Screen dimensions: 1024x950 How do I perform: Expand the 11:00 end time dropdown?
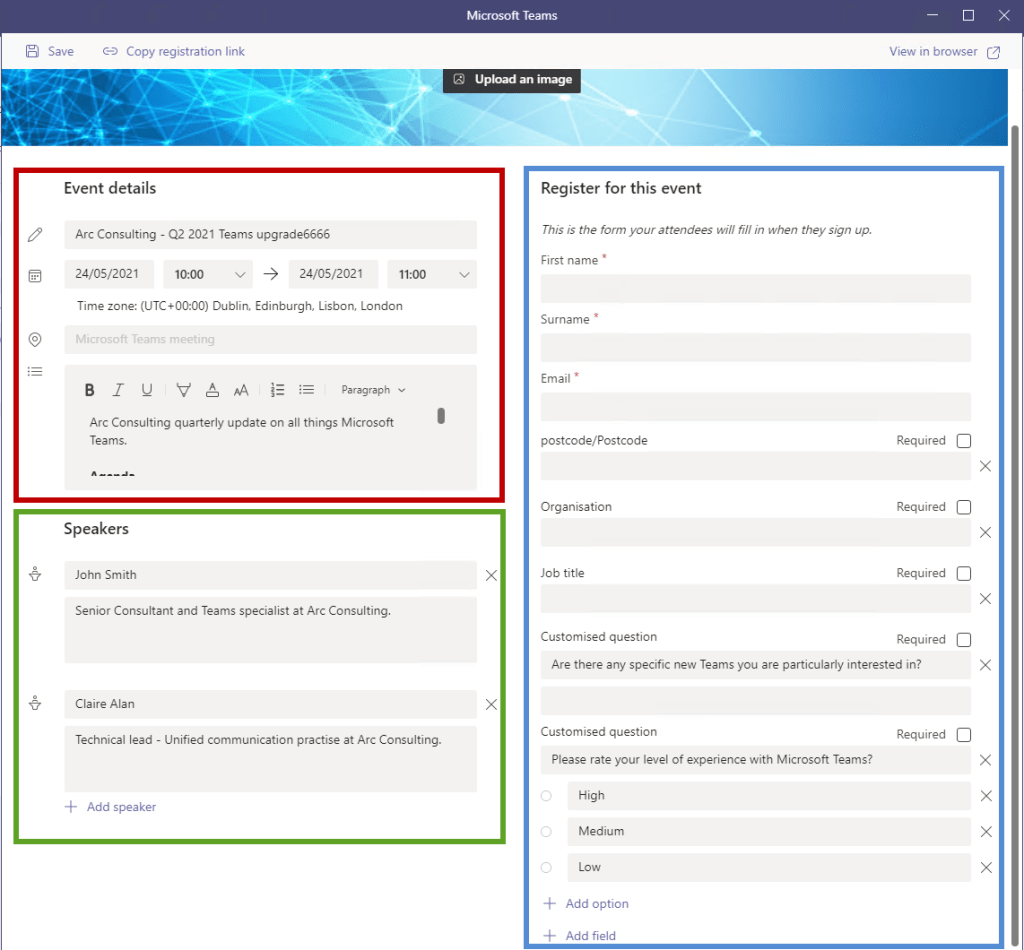point(432,274)
